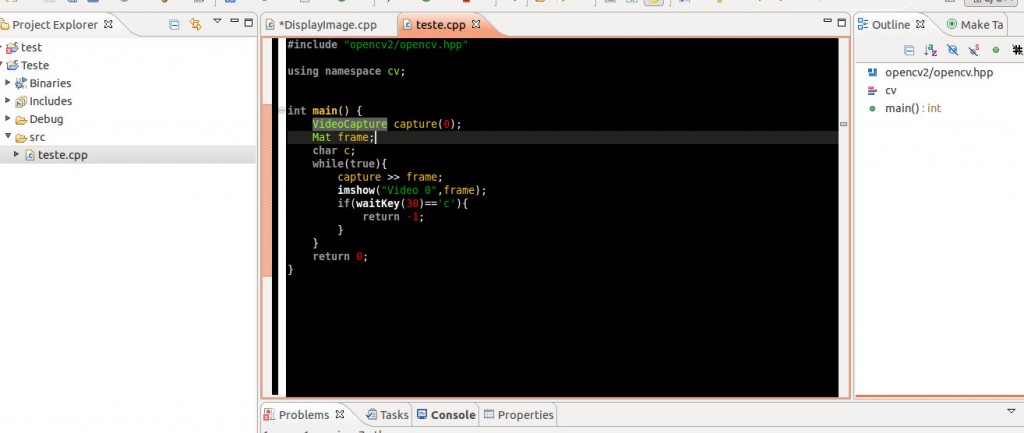Maximize the Project Explorer panel

pyautogui.click(x=248, y=22)
